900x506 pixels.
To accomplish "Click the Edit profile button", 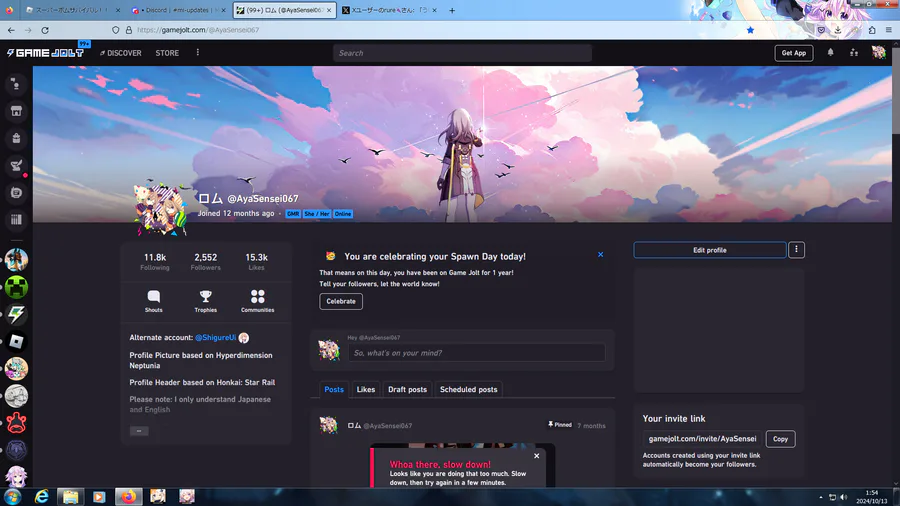I will pyautogui.click(x=709, y=250).
